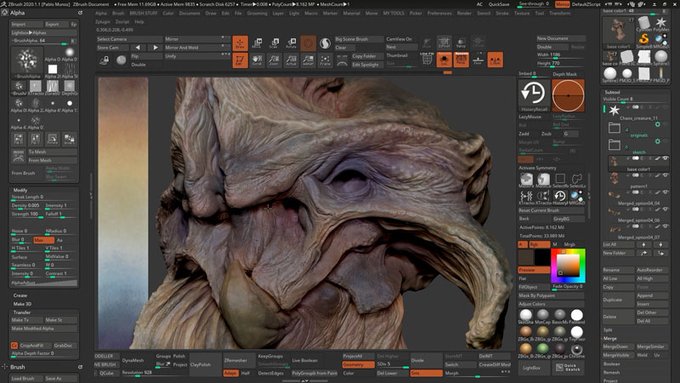Toggle visibility eye of Merged_option04_06 subtool
Screen dimensions: 680x383
pos(666,210)
